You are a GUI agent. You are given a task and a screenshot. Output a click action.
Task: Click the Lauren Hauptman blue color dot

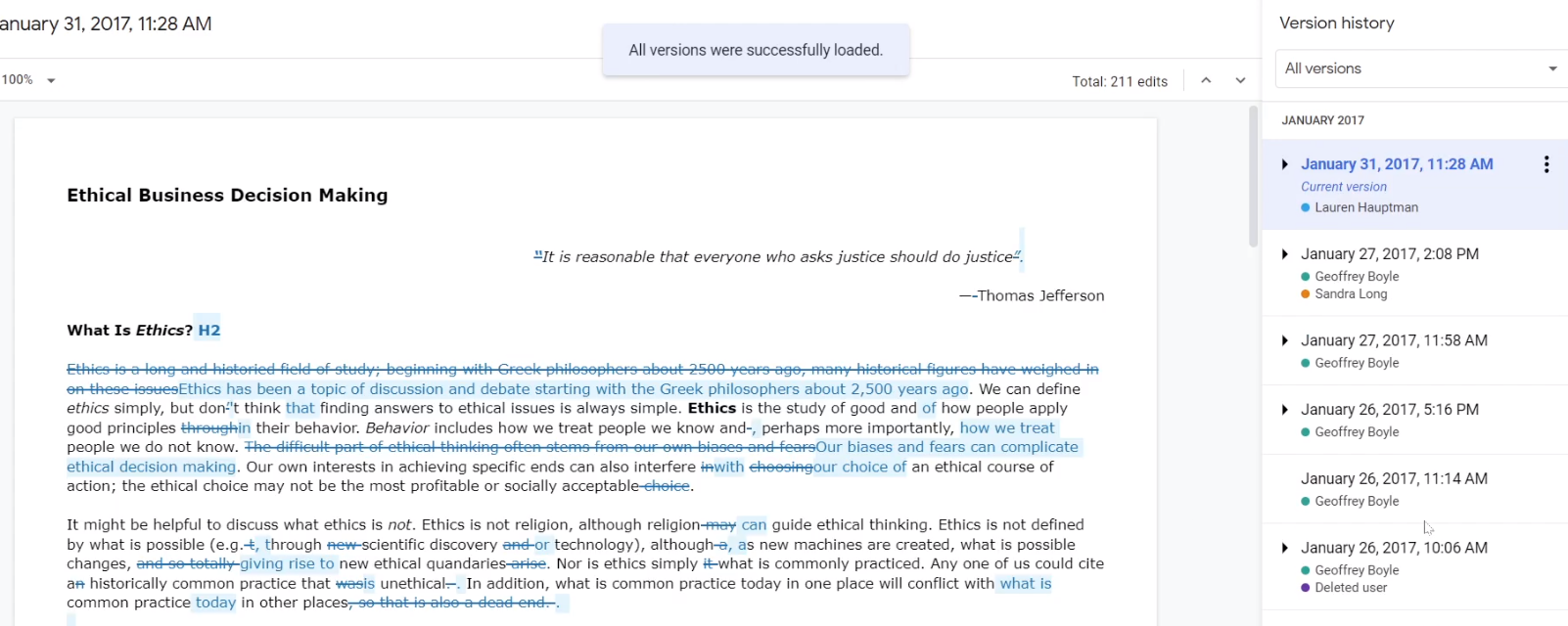click(1306, 207)
